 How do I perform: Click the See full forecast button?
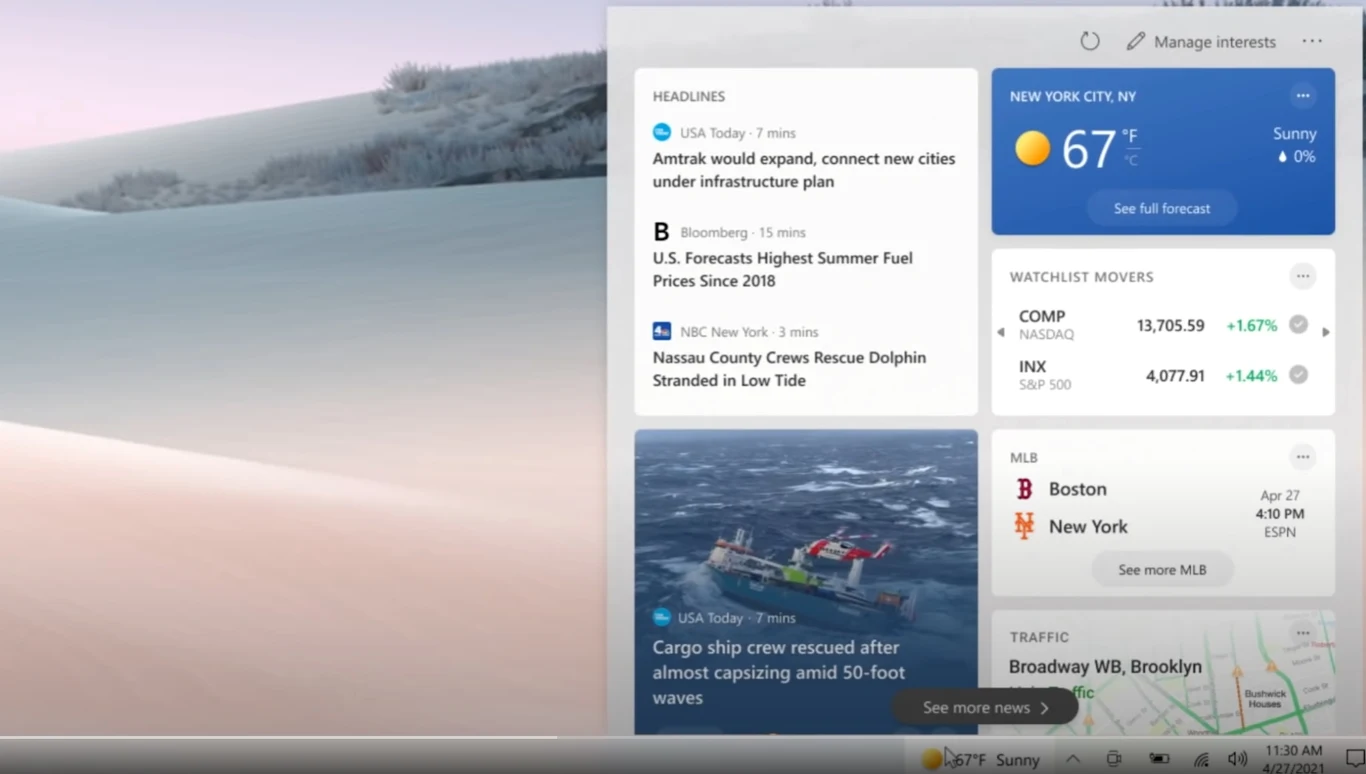pos(1161,208)
